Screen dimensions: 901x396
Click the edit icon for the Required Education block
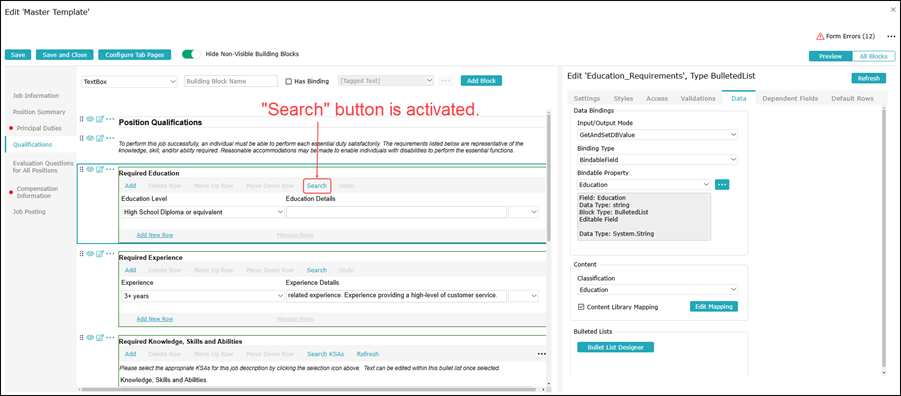(100, 169)
